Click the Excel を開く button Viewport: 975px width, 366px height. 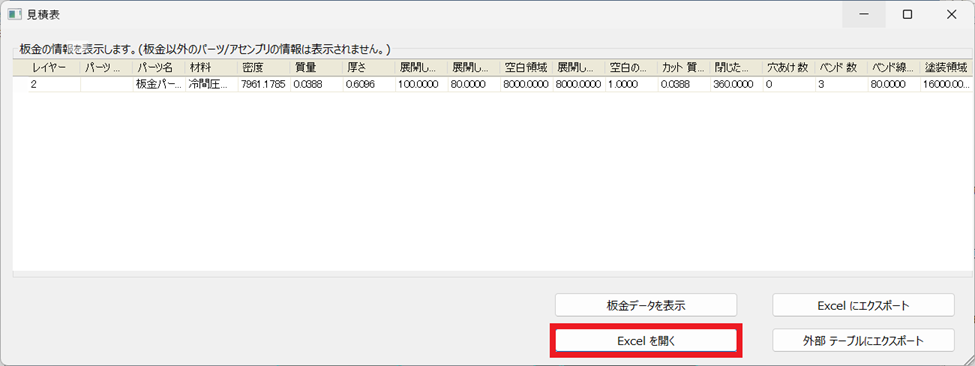click(x=646, y=341)
